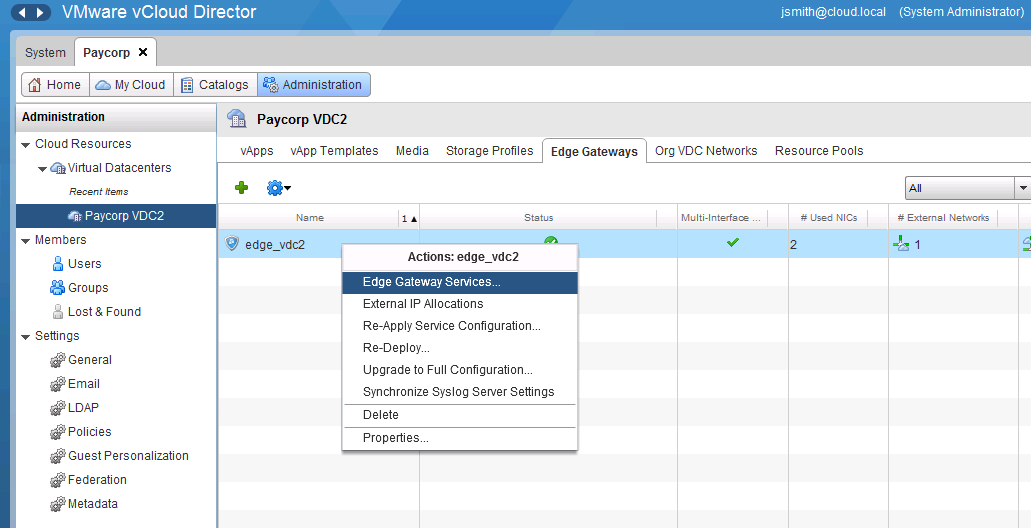
Task: Click jsmith@cloud.local user link
Action: click(x=833, y=12)
